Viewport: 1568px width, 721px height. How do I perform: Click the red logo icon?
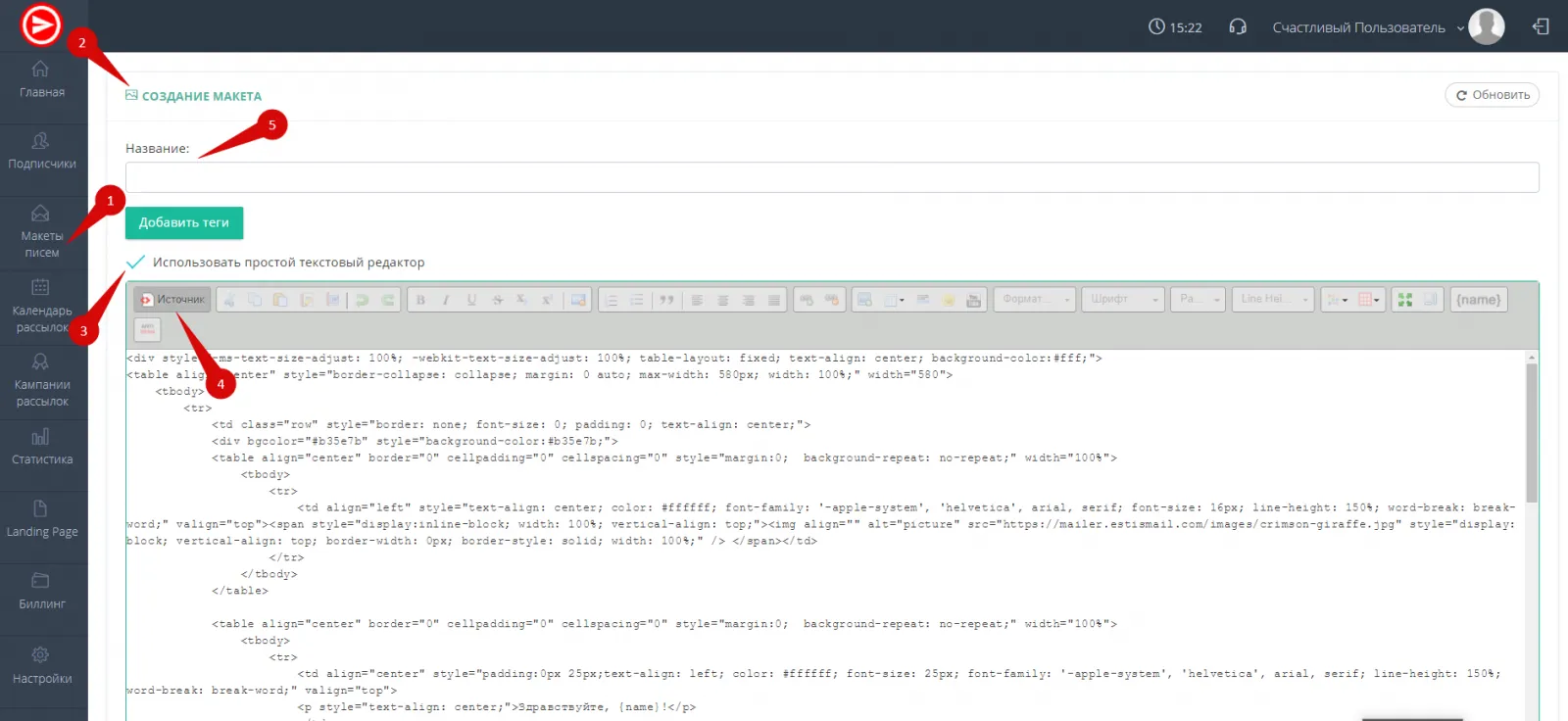[x=41, y=25]
